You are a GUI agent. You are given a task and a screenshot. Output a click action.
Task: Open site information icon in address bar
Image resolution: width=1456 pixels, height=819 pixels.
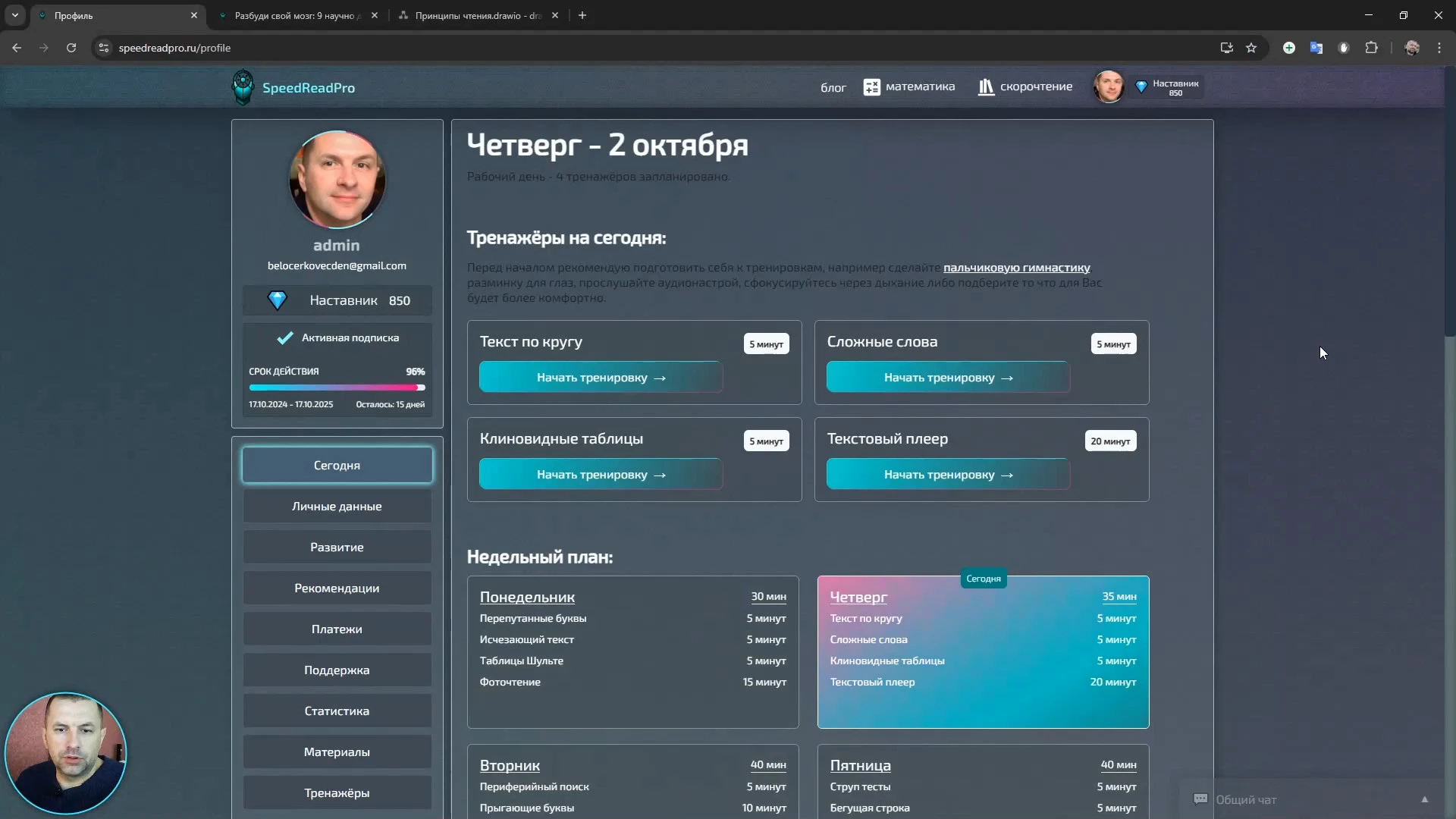104,48
